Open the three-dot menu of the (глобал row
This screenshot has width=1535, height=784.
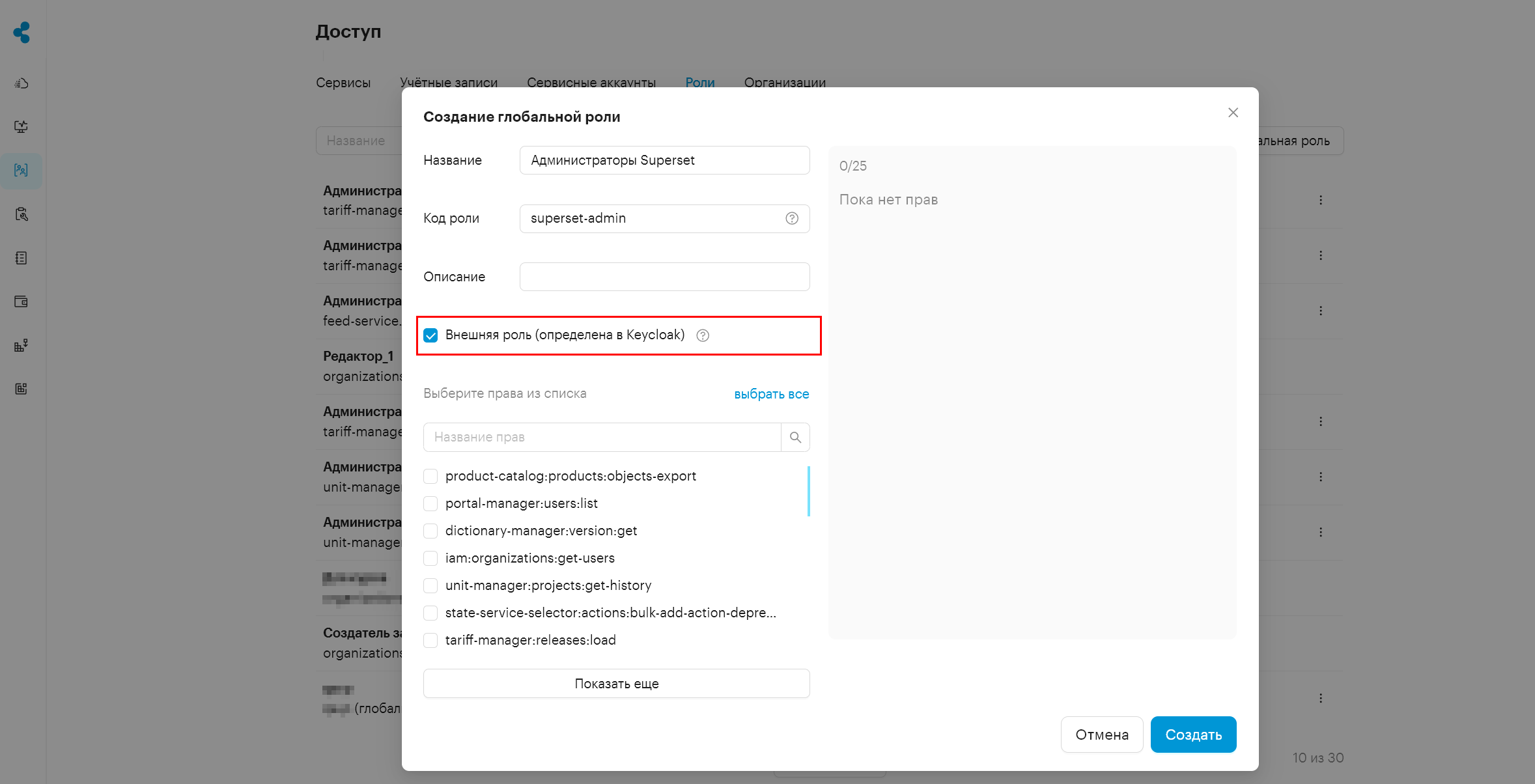(x=1321, y=698)
